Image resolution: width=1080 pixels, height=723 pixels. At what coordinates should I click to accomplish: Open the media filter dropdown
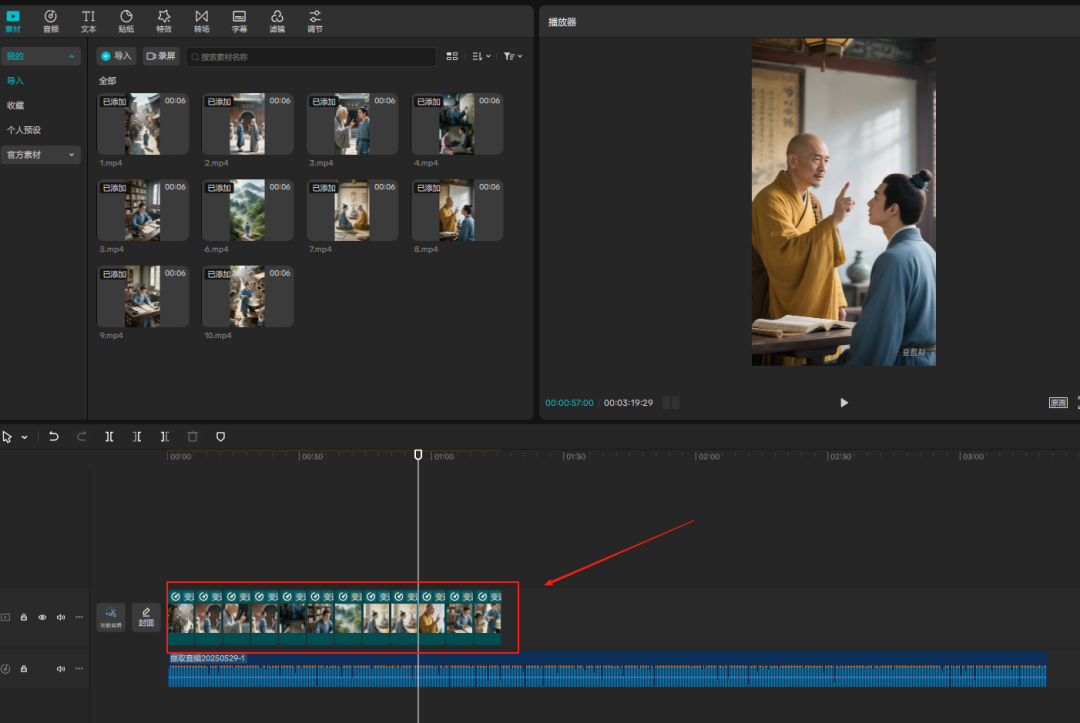(x=512, y=56)
